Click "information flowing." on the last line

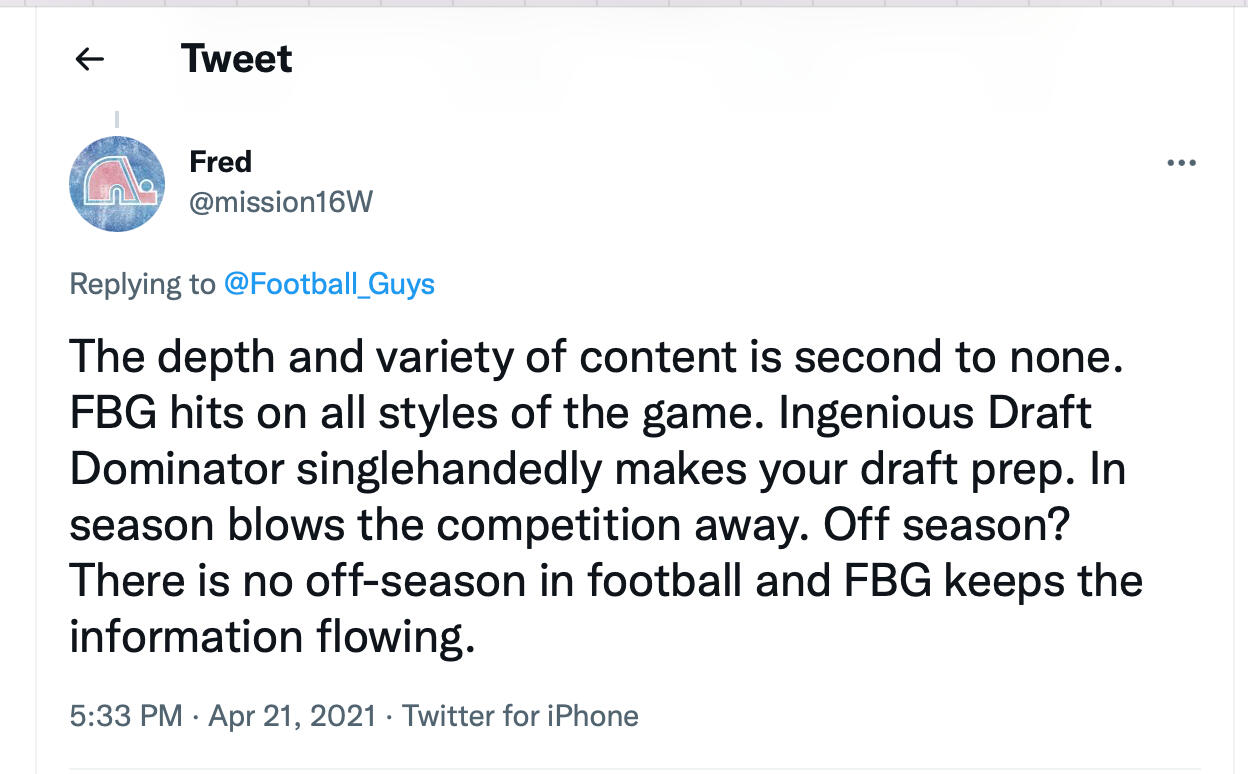pyautogui.click(x=271, y=637)
